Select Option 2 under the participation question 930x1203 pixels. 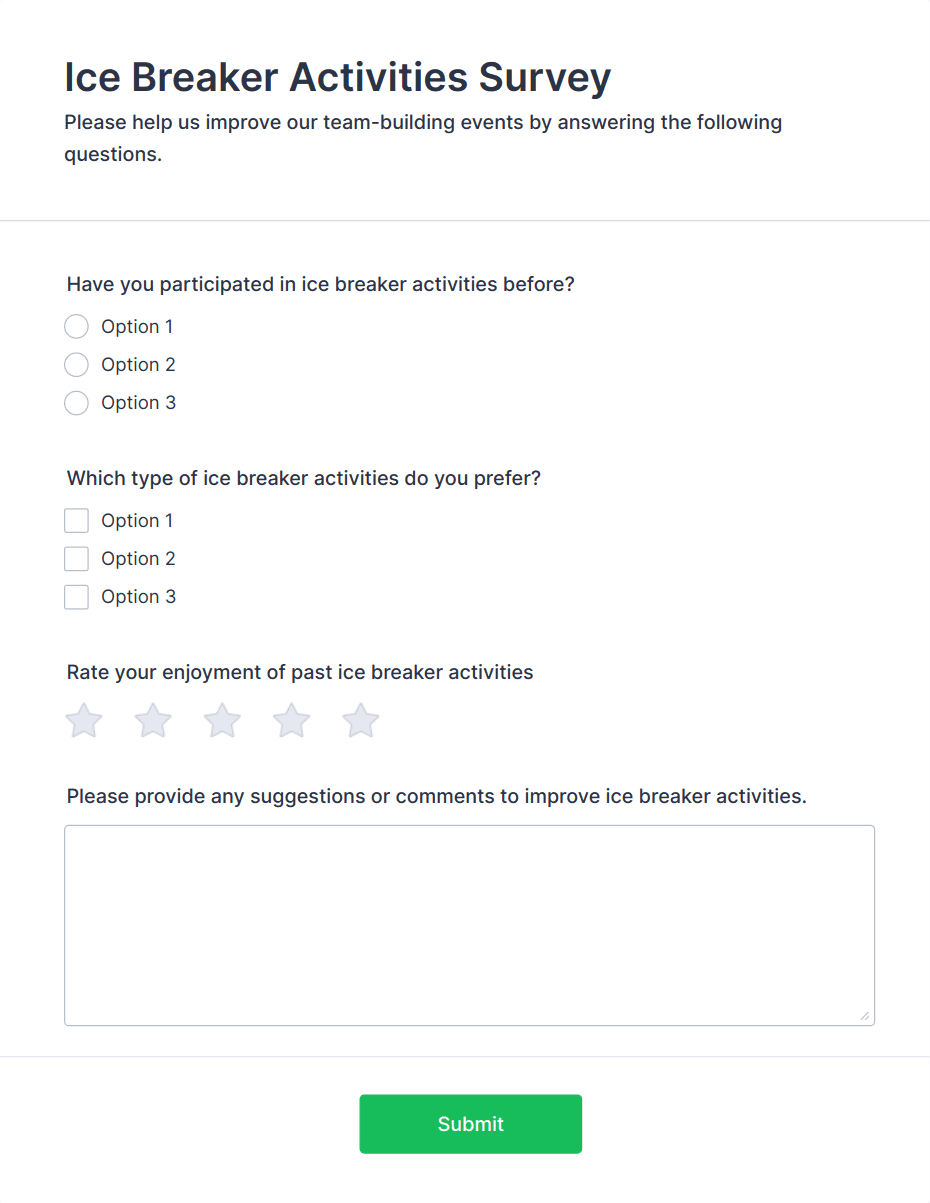coord(76,364)
